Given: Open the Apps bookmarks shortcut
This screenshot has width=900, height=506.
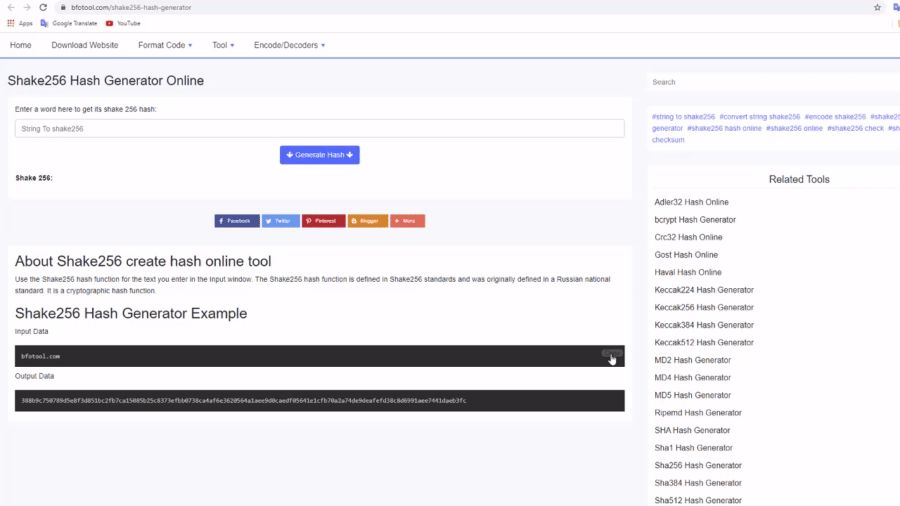Looking at the screenshot, I should click(20, 23).
